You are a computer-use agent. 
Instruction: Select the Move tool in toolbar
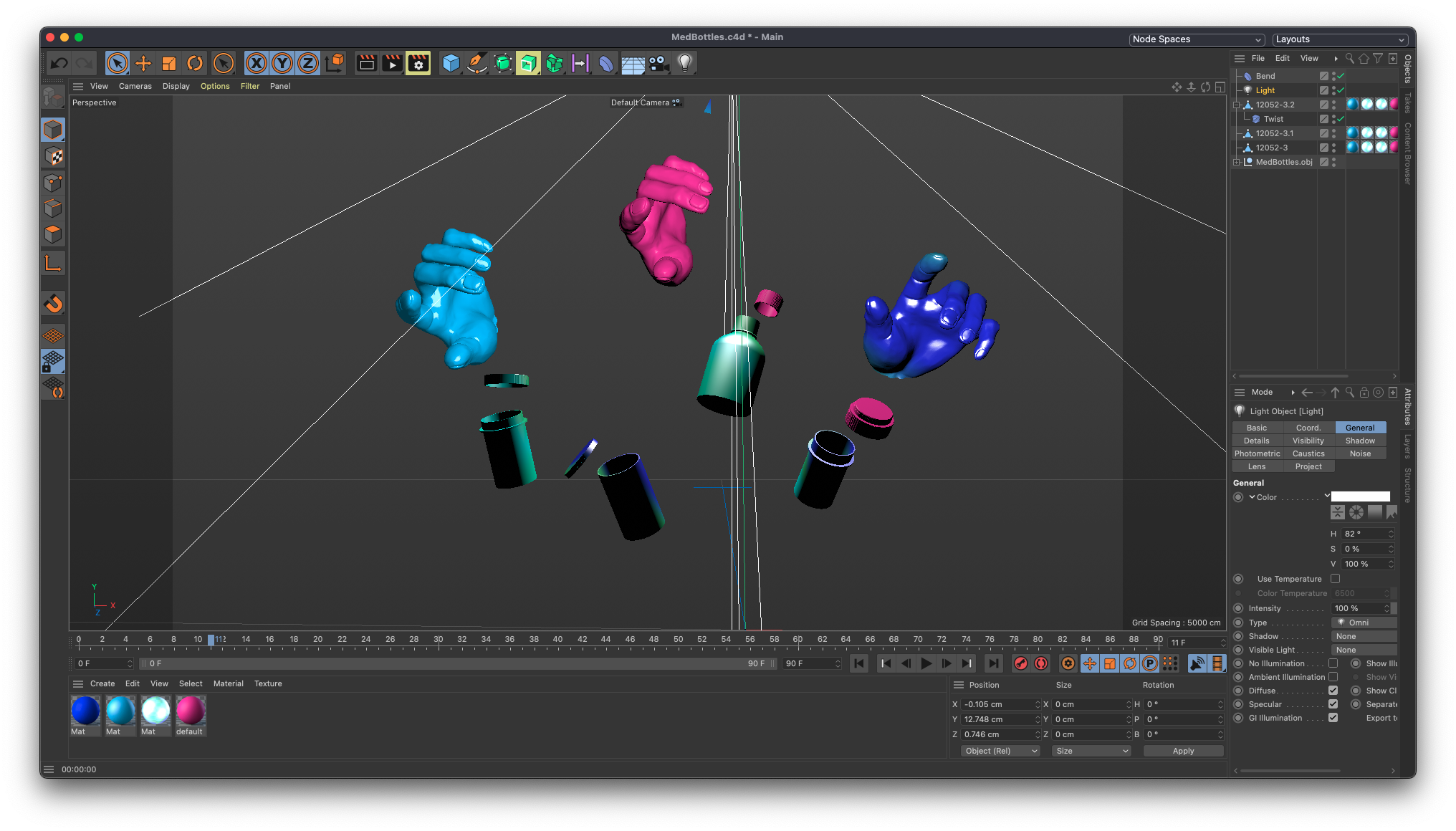click(143, 64)
